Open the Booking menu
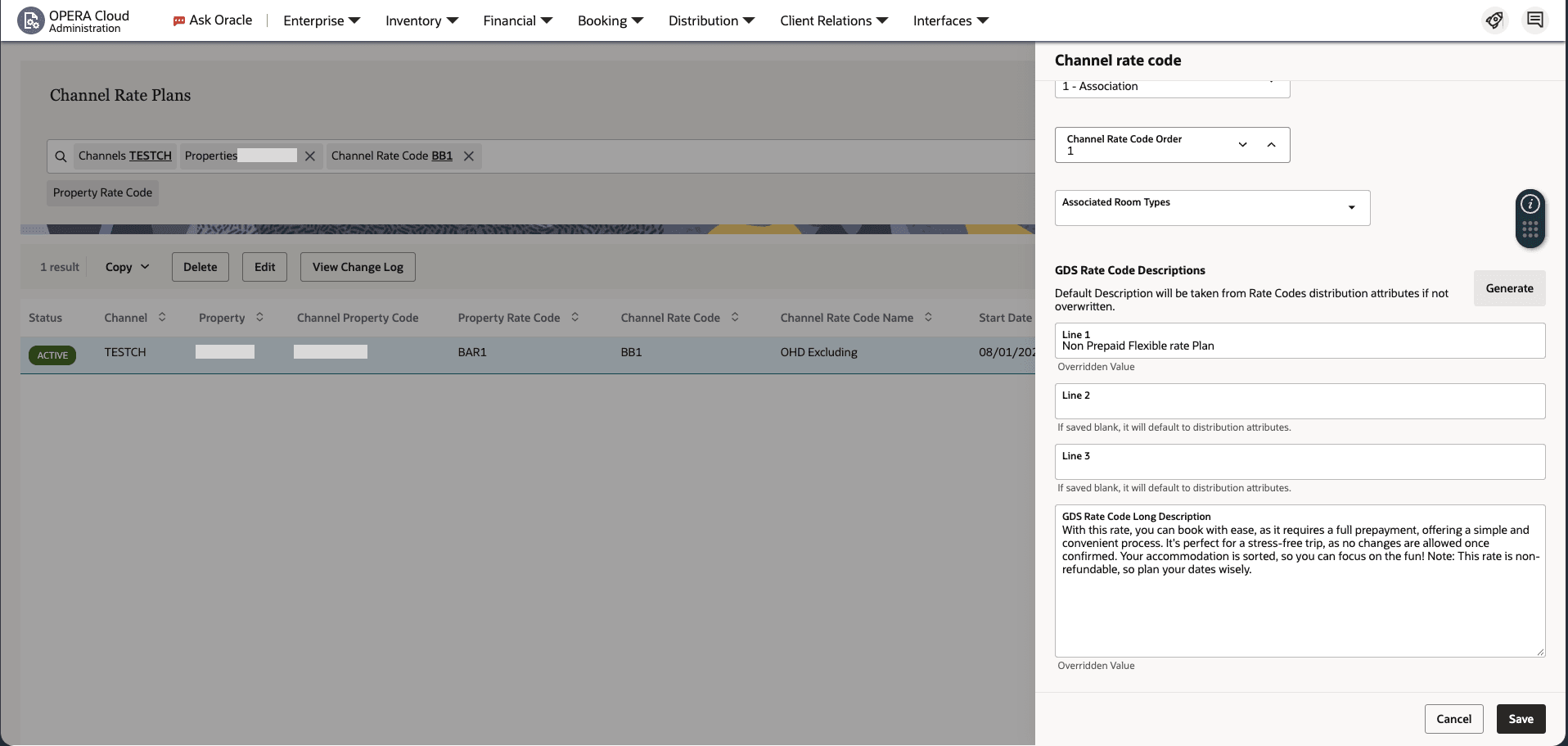This screenshot has height=746, width=1568. 611,20
